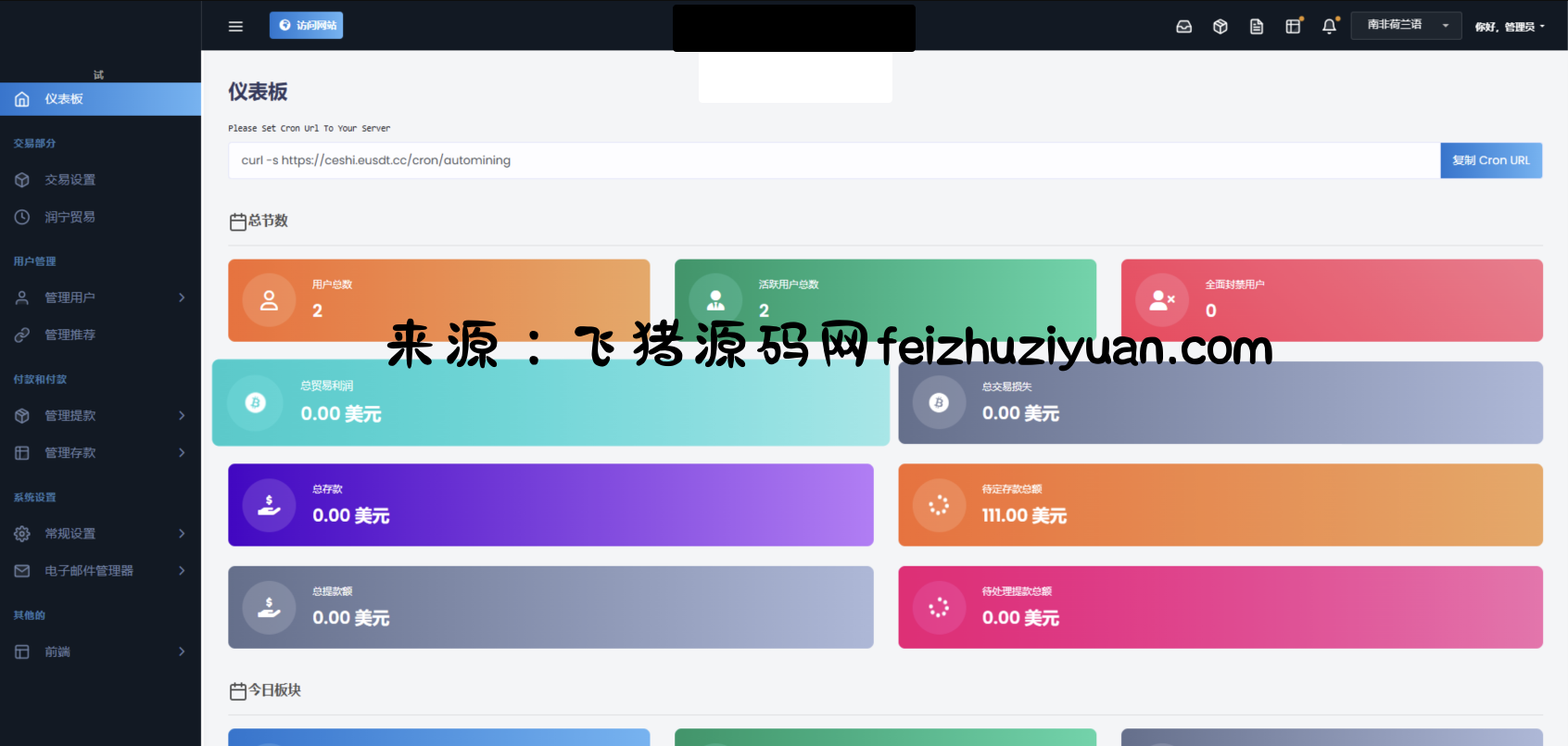Open the notifications bell
Viewport: 1568px width, 746px height.
tap(1329, 27)
